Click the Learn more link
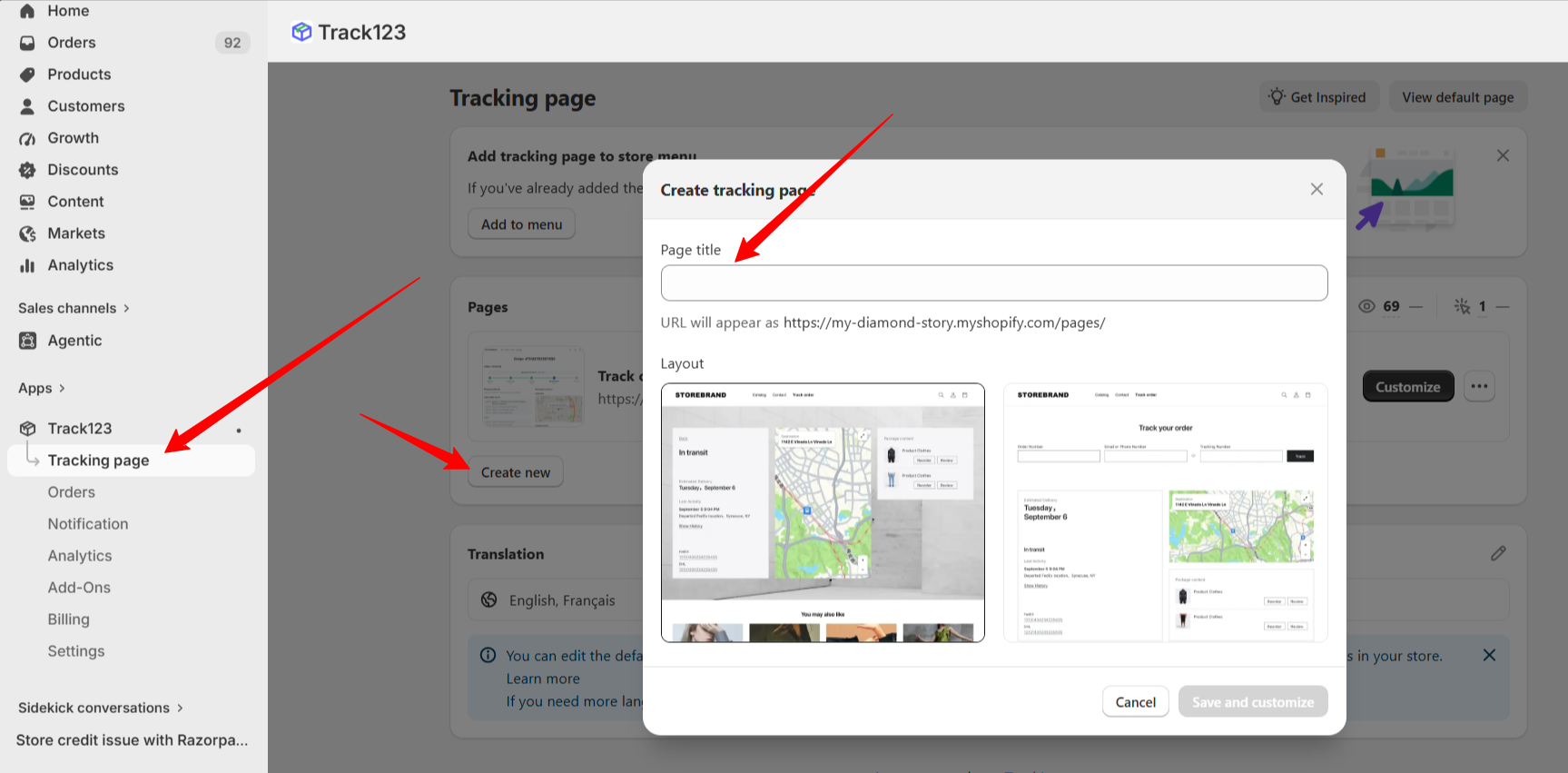Viewport: 1568px width, 773px height. (543, 679)
